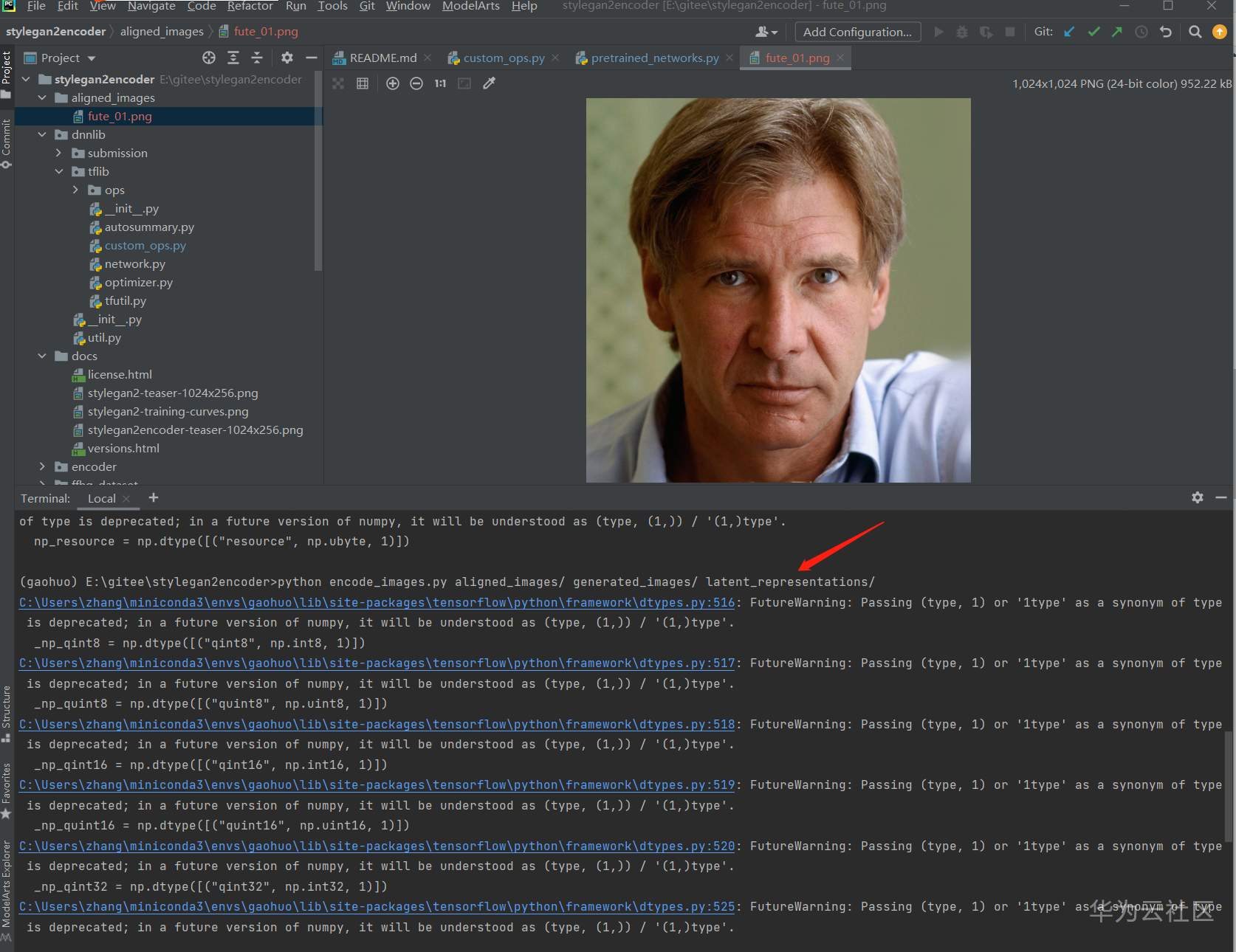1236x952 pixels.
Task: Open Search Everywhere magnifier icon
Action: point(1195,32)
